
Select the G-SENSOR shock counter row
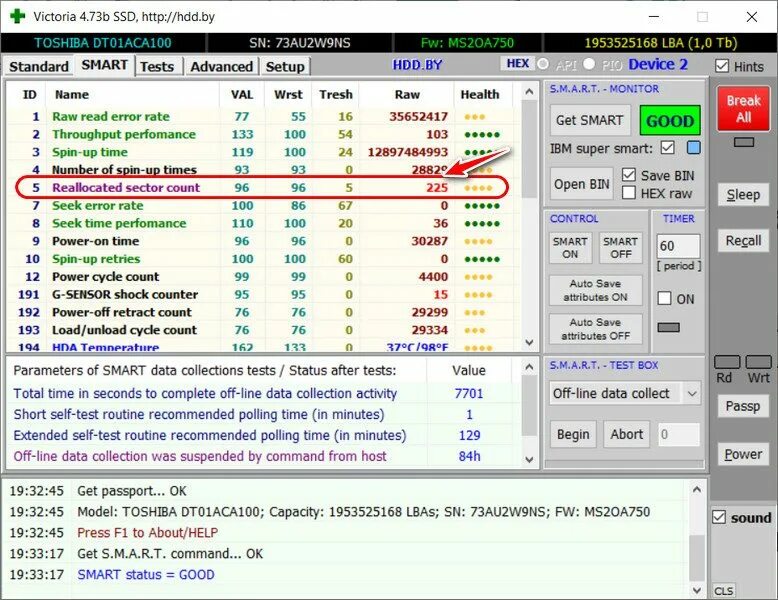[x=263, y=294]
